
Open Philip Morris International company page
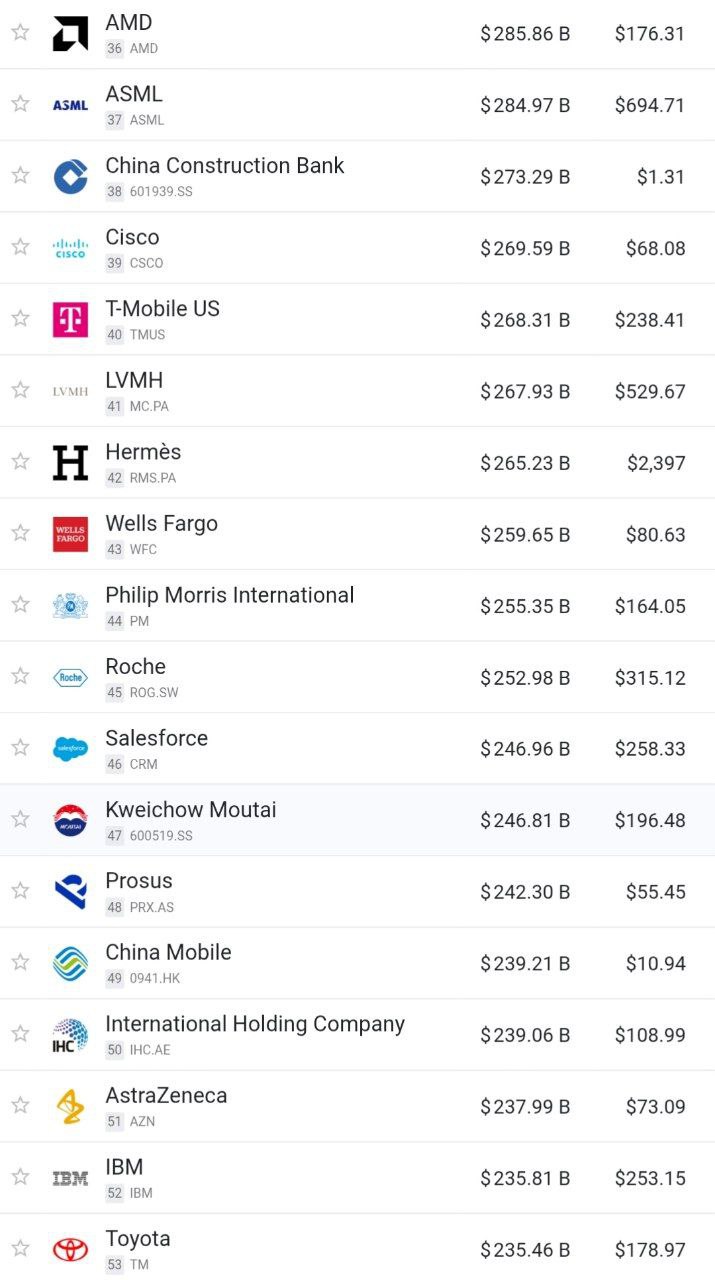click(229, 595)
